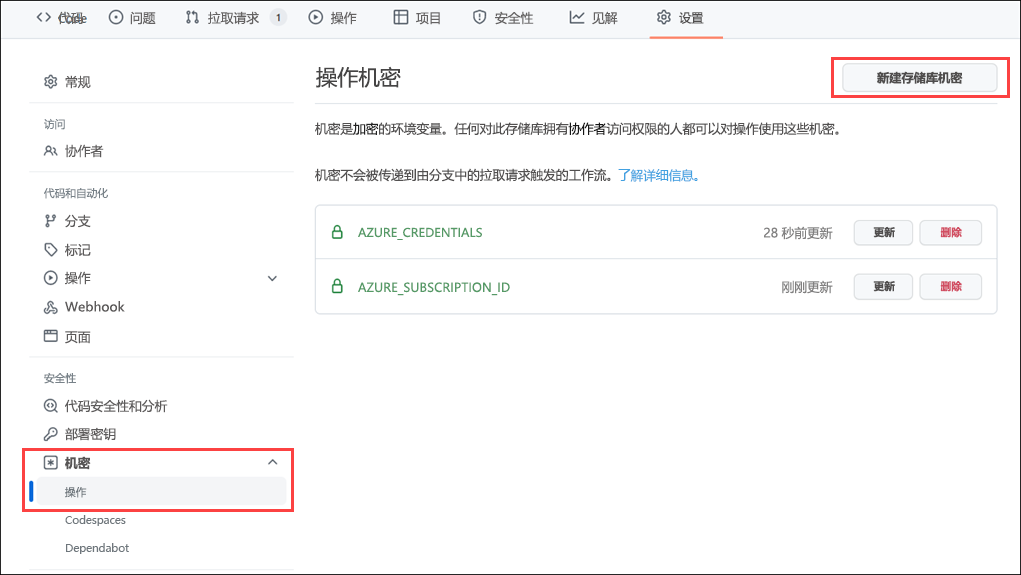Click the 刚刚更新 timestamp

click(807, 287)
